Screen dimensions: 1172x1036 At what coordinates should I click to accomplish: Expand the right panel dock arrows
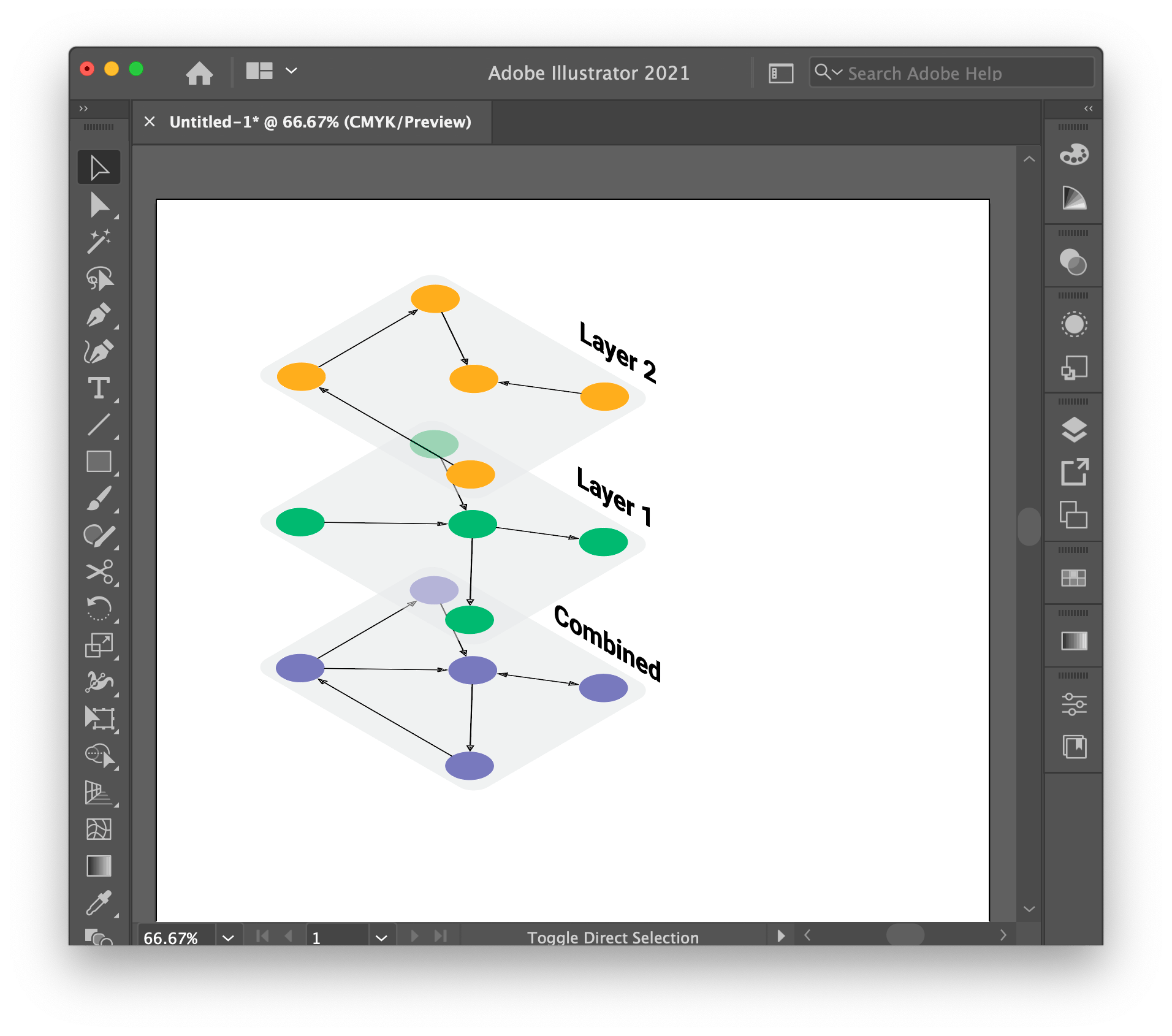pos(1088,109)
